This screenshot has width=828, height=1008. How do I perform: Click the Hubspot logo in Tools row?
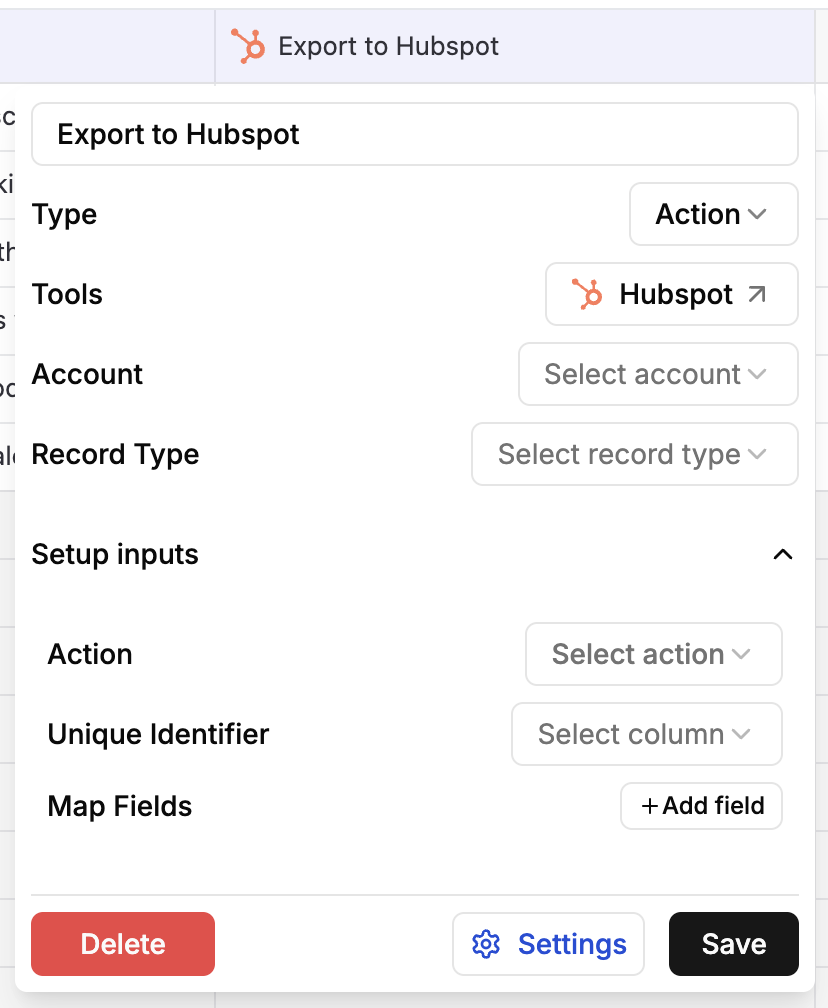587,294
